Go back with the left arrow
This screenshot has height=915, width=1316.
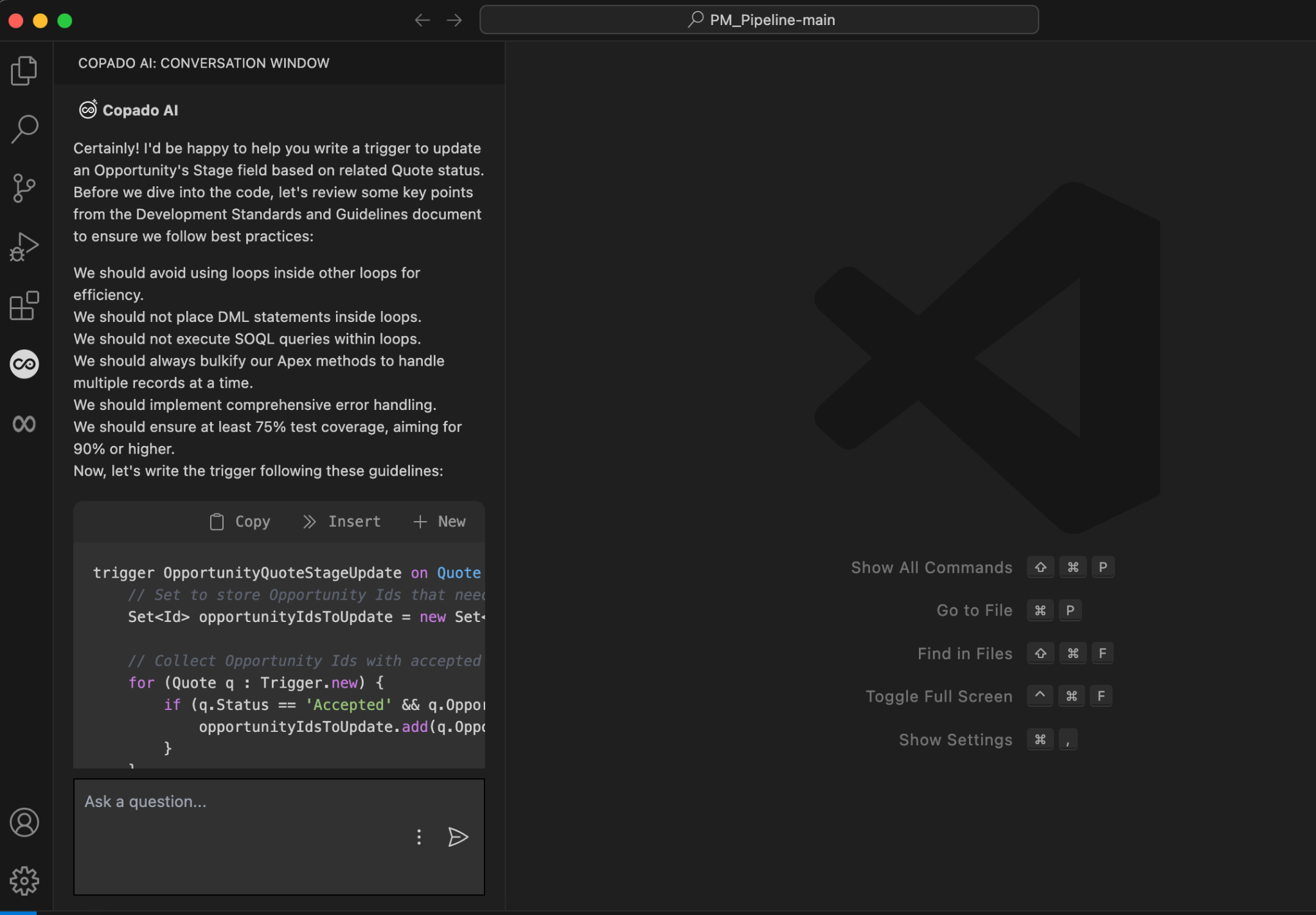[x=422, y=21]
